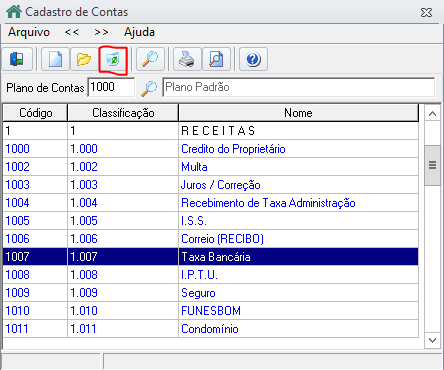Click code cell 1007
Viewport: 444px width, 370px height.
pyautogui.click(x=35, y=257)
